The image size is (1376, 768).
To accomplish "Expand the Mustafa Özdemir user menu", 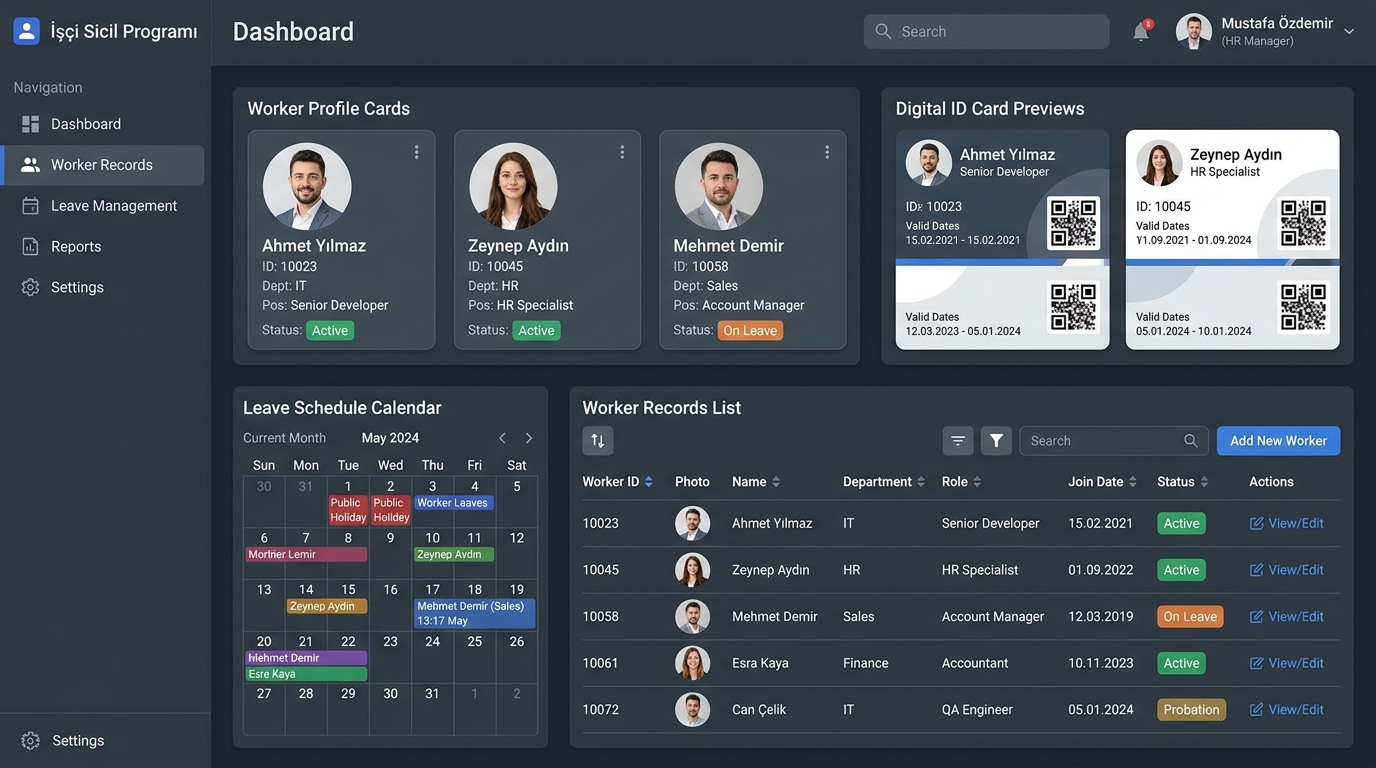I will click(x=1349, y=32).
